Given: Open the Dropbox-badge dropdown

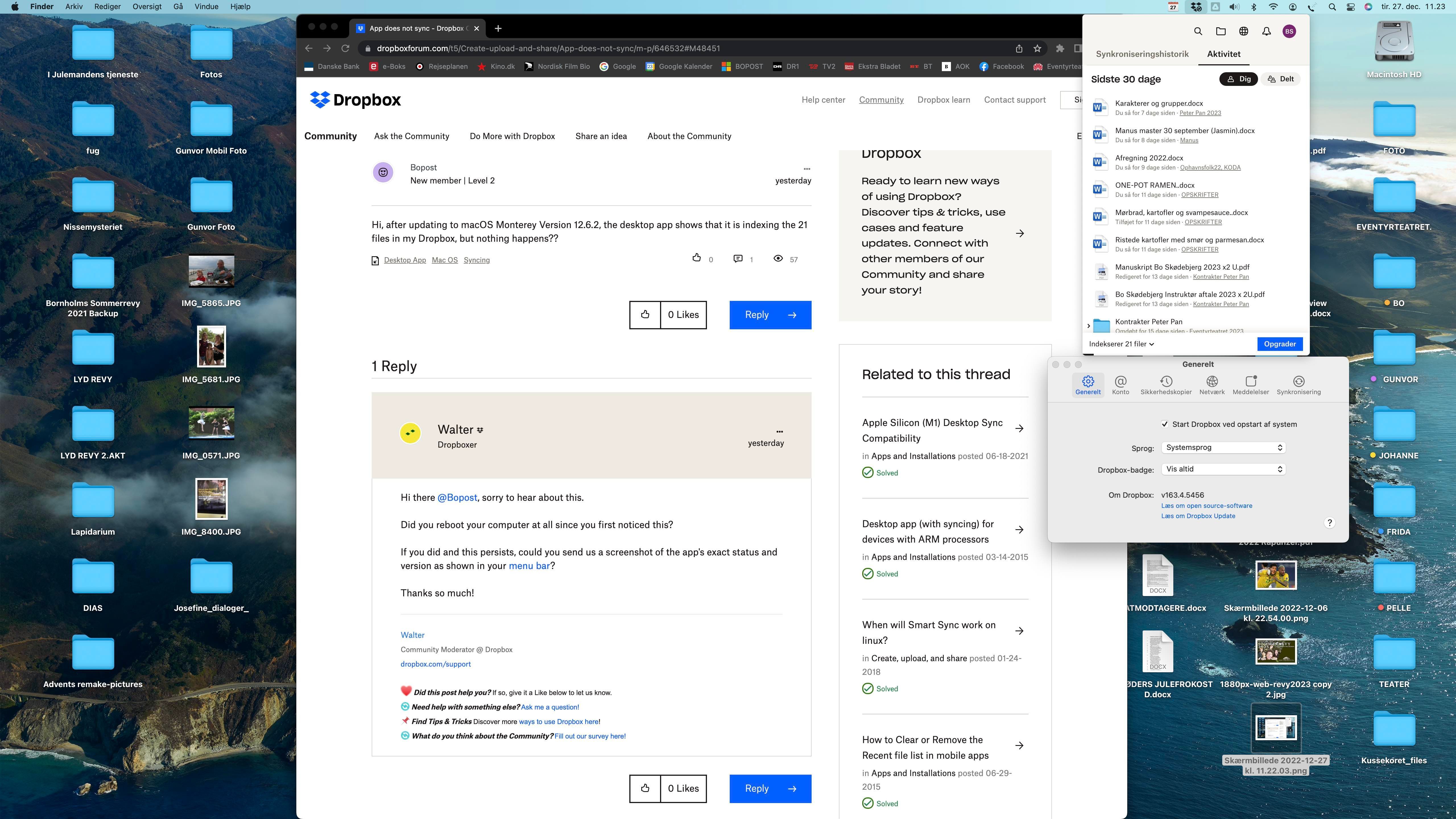Looking at the screenshot, I should (x=1223, y=469).
